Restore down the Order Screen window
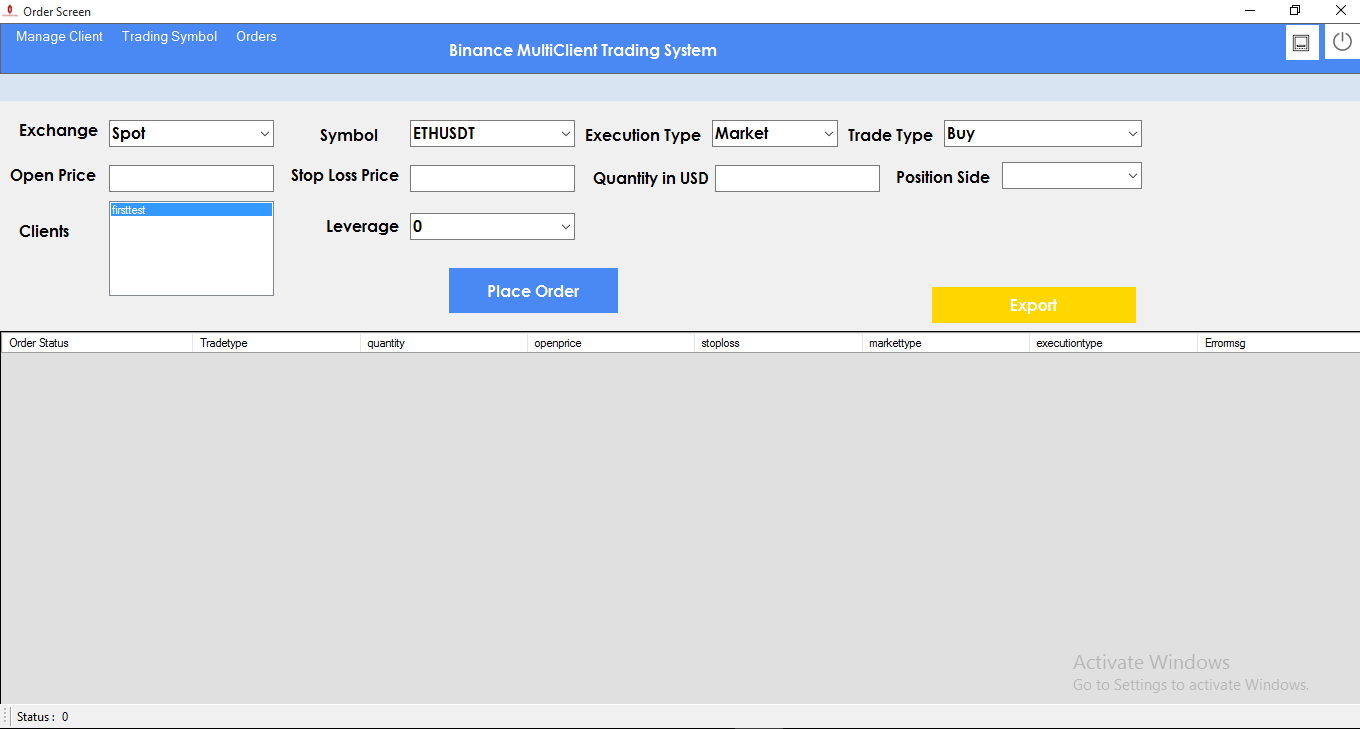The width and height of the screenshot is (1360, 729). click(1295, 11)
